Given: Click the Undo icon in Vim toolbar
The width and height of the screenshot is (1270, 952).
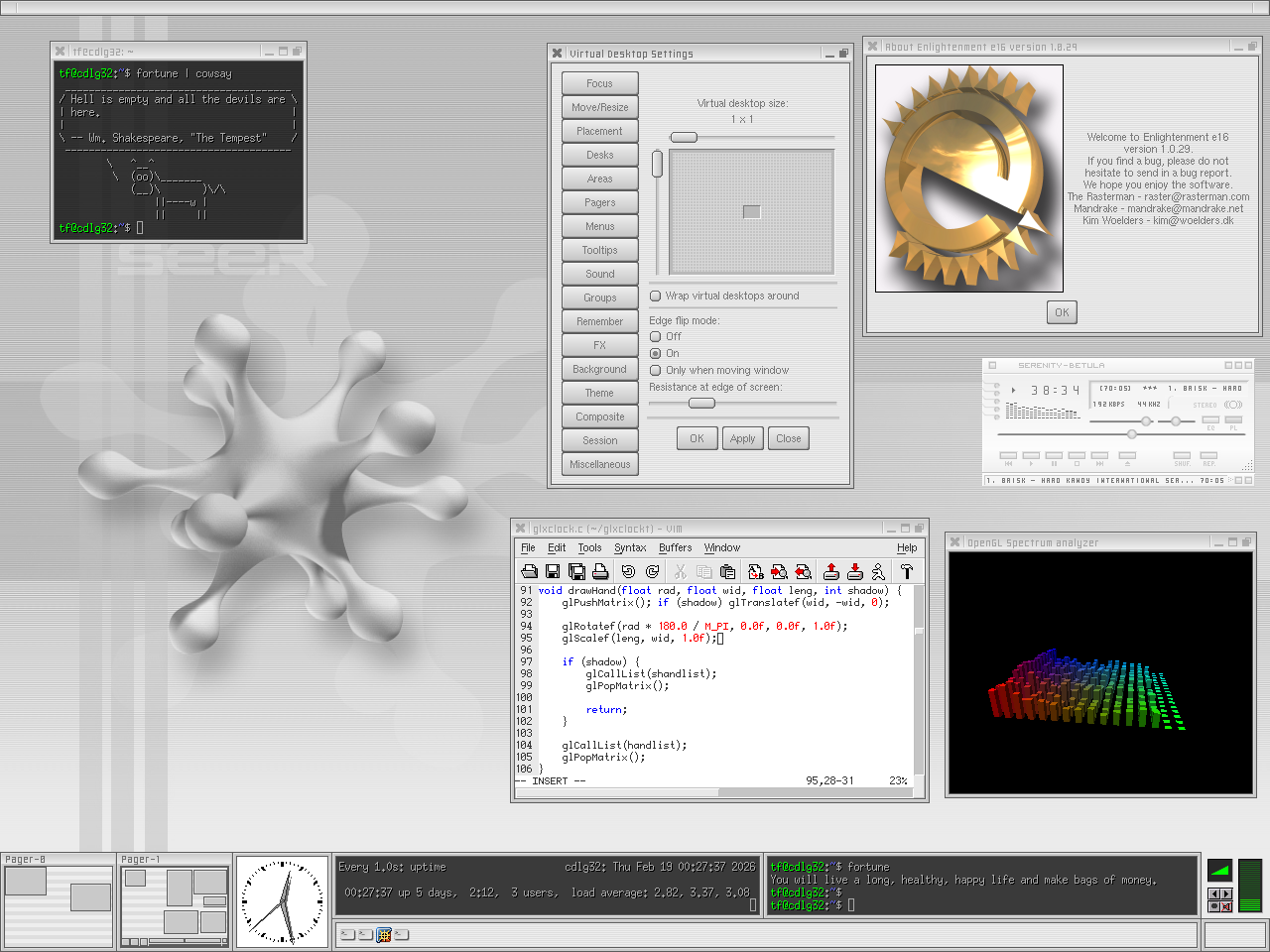Looking at the screenshot, I should coord(628,571).
